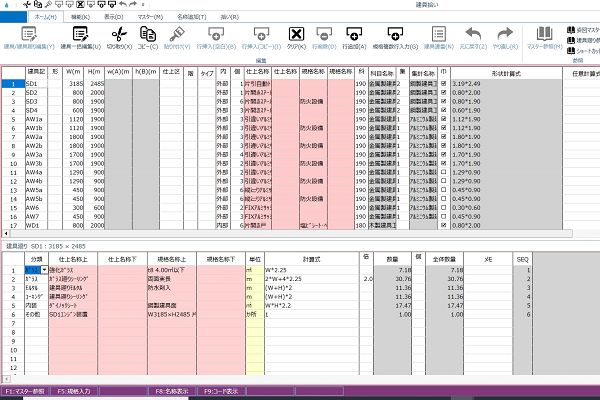This screenshot has width=600, height=400.
Task: Open the quick access toolbar customize dropdown
Action: 143,5
